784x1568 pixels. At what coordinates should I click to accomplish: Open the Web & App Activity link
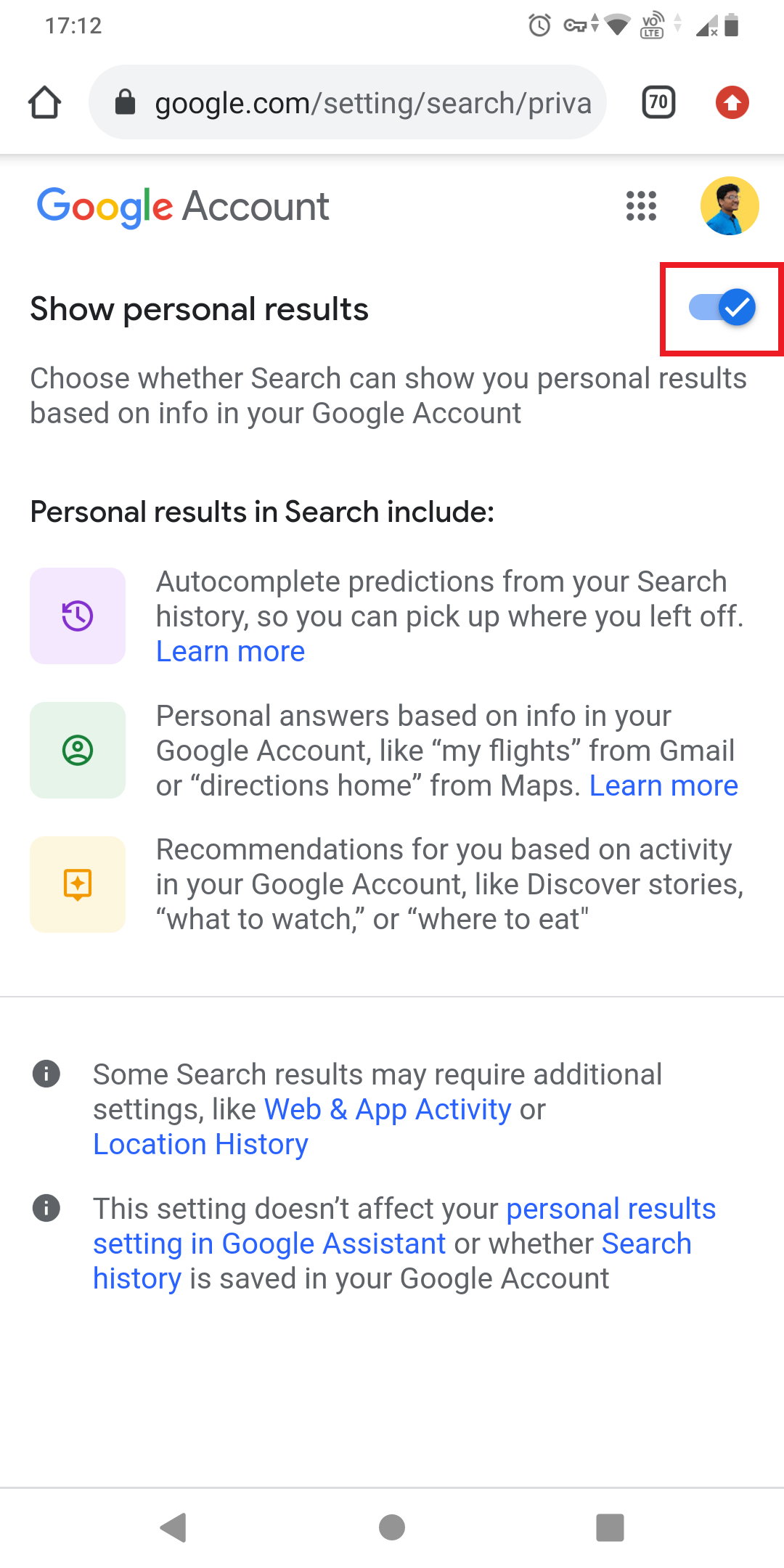coord(388,1109)
